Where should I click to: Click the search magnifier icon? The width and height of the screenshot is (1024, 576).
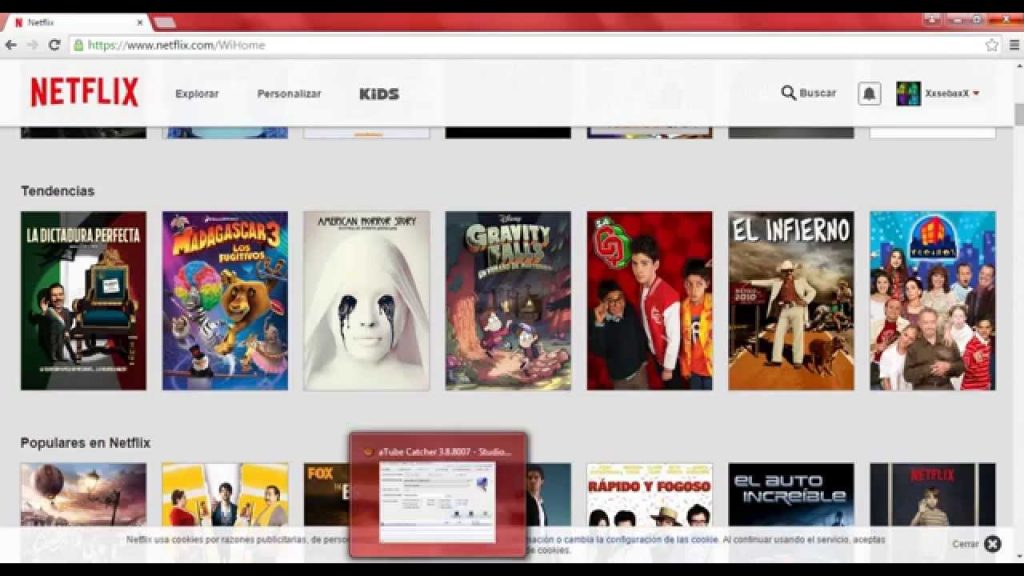788,93
